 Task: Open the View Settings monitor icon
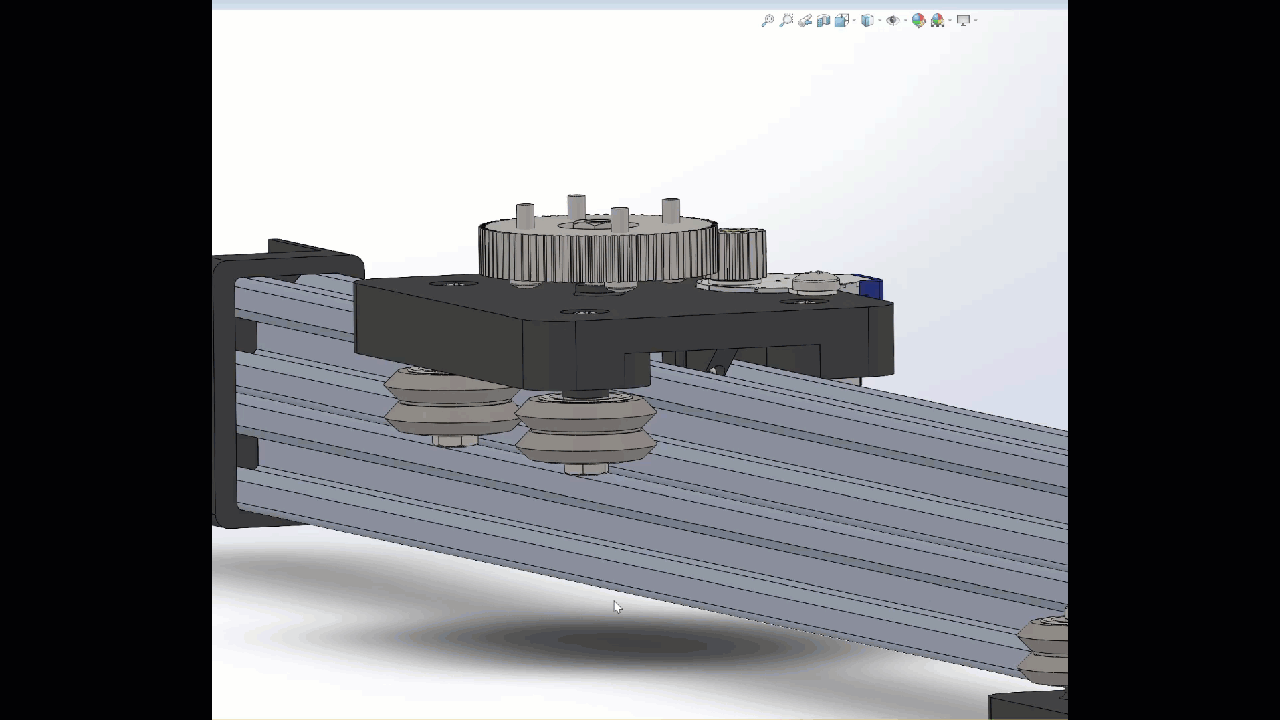[963, 20]
